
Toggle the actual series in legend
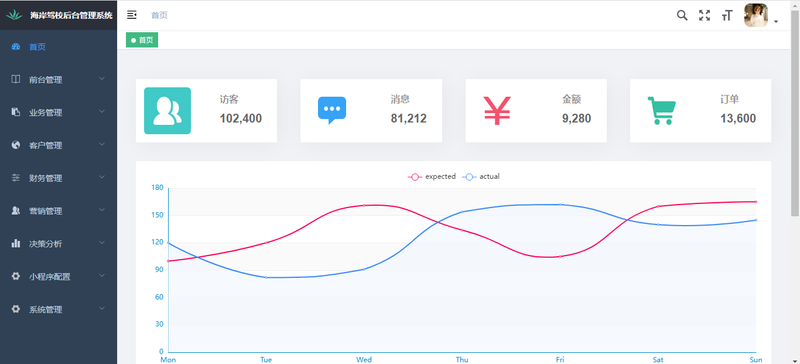tap(481, 177)
